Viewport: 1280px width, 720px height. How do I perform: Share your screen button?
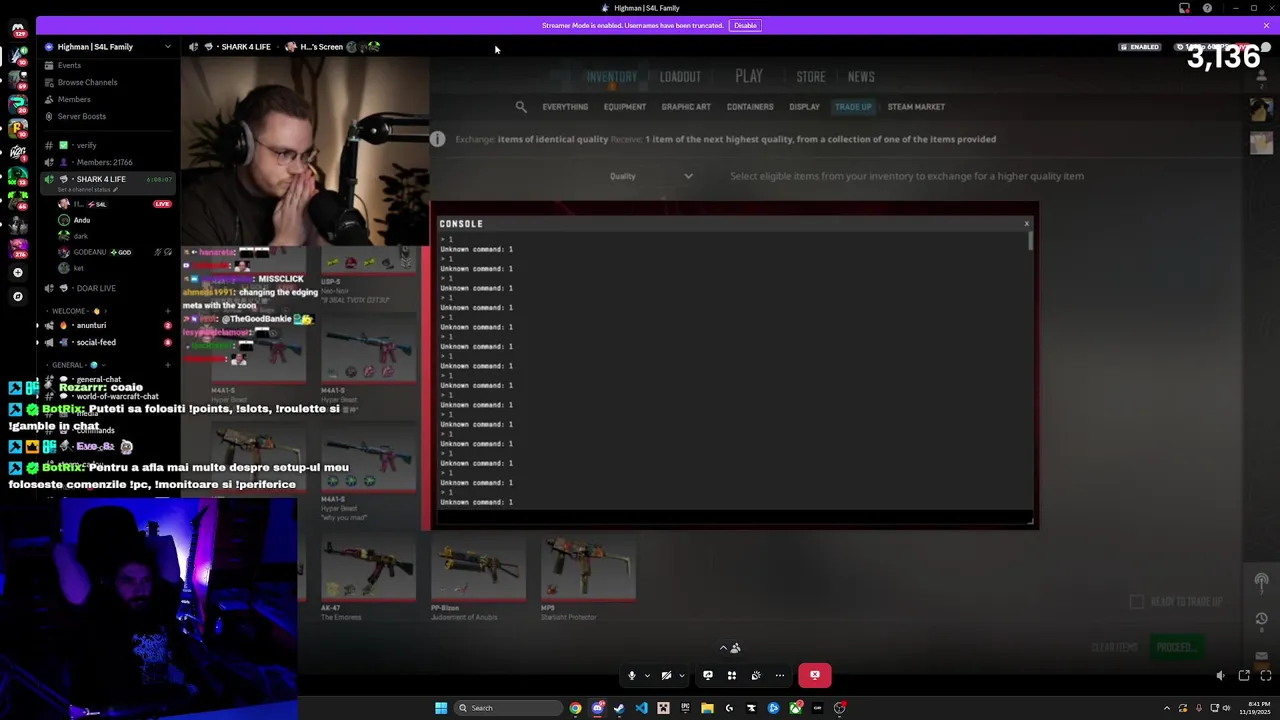click(708, 675)
